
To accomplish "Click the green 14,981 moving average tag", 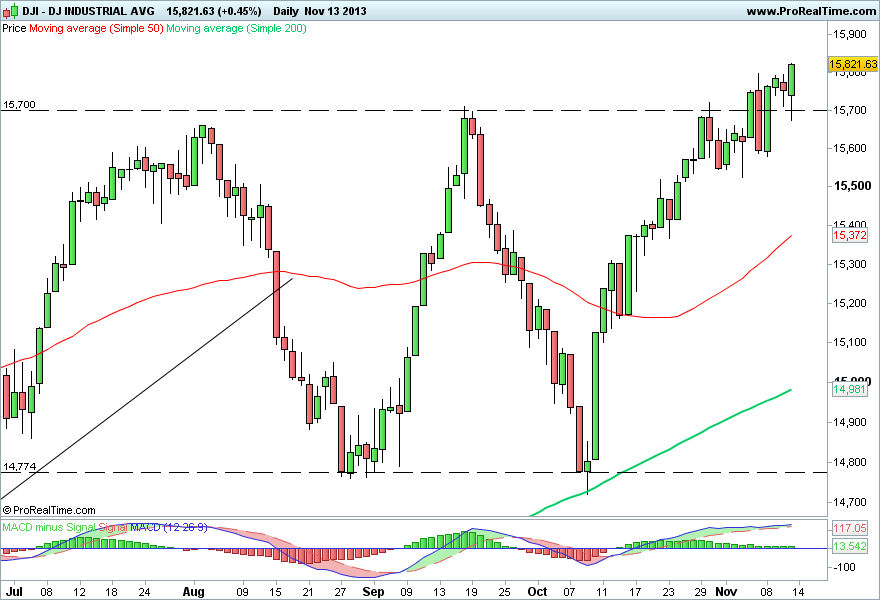I will coord(849,389).
